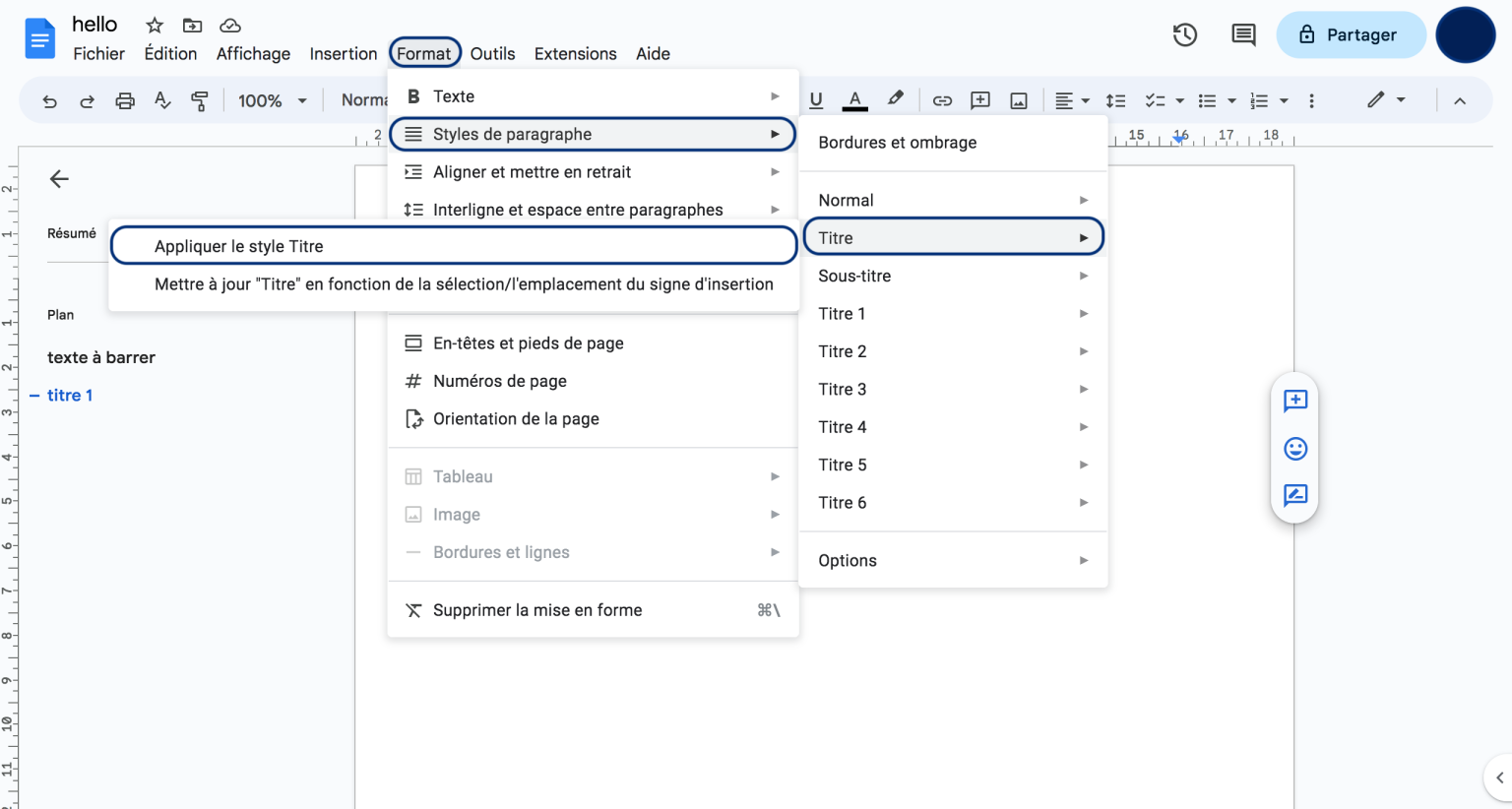Image resolution: width=1512 pixels, height=809 pixels.
Task: Open the zoom level dropdown
Action: click(270, 99)
